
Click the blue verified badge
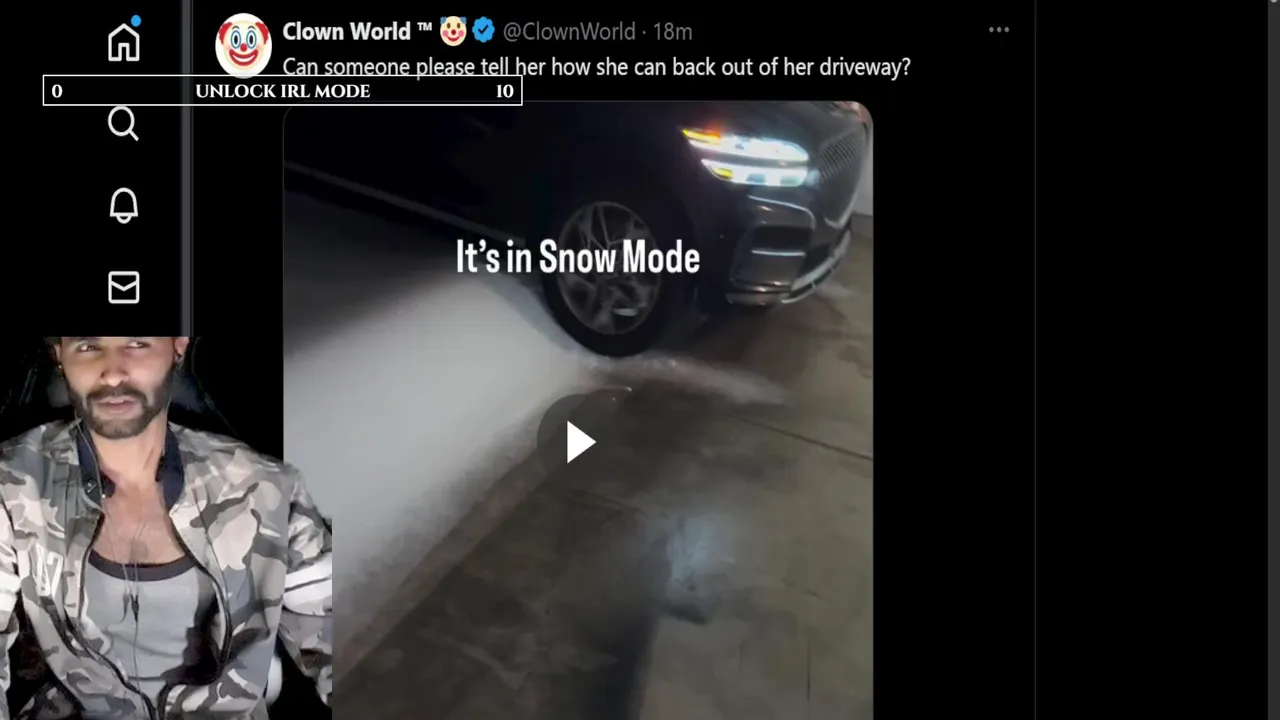coord(484,31)
